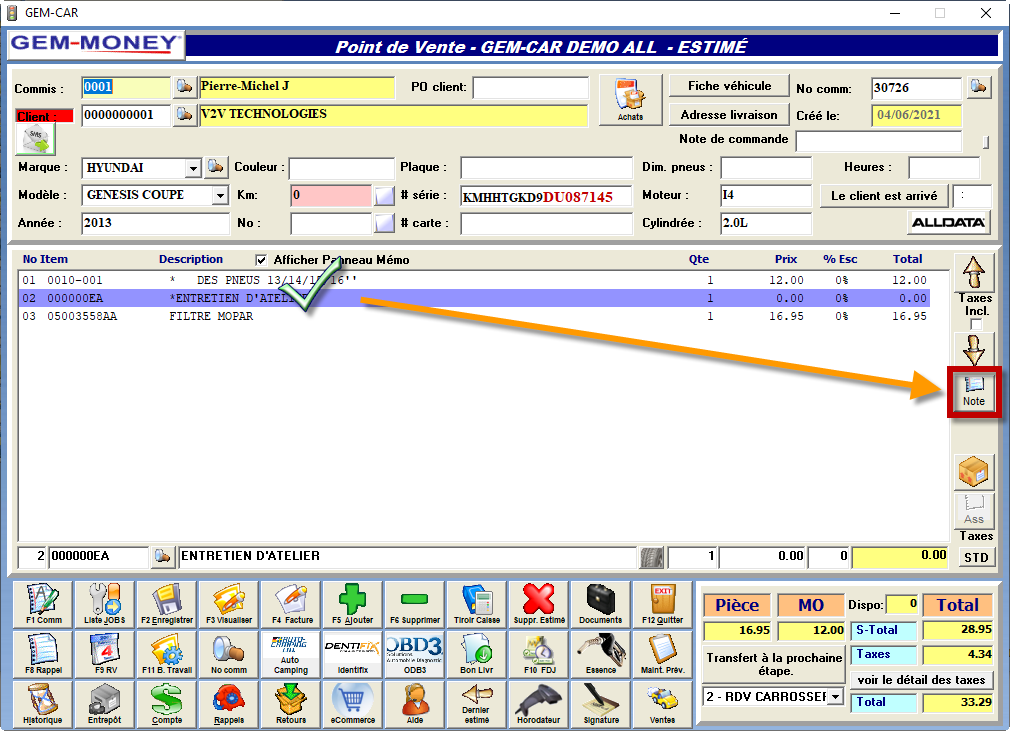Delete estimate with Suppr. Estimé
Viewport: 1010px width, 731px height.
538,604
